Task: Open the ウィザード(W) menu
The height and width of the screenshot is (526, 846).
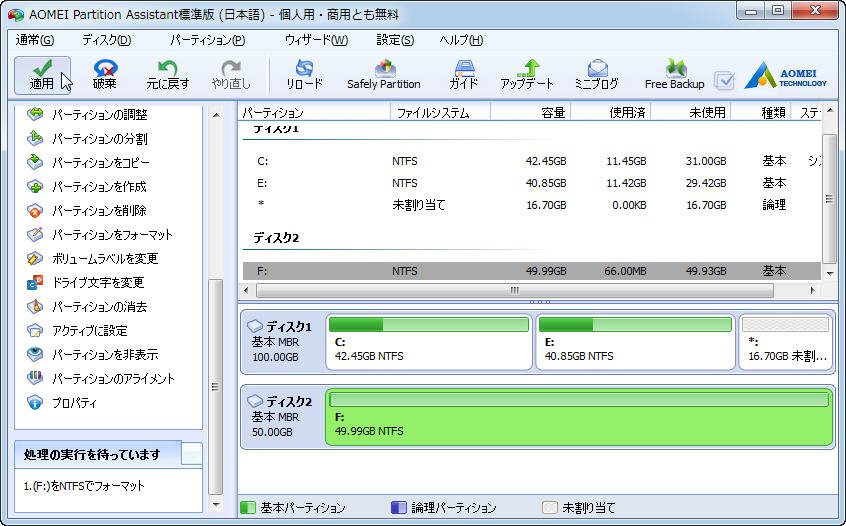Action: (x=316, y=40)
